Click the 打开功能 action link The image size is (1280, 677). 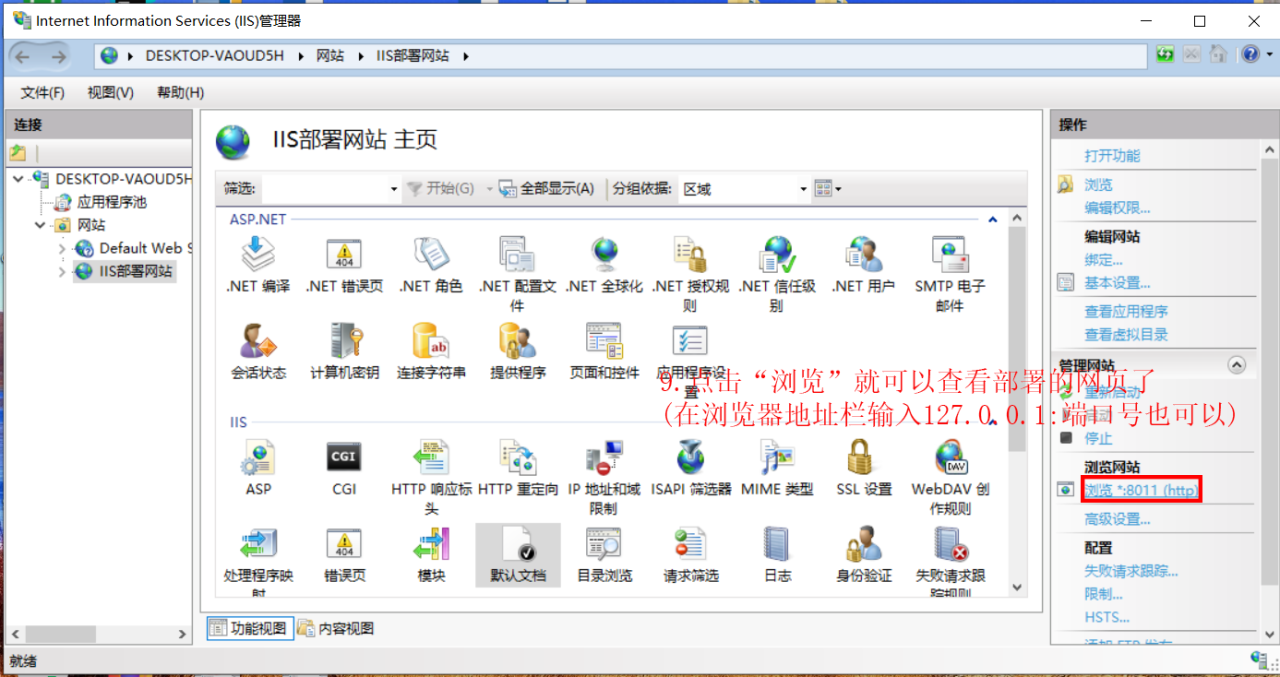coord(1112,156)
